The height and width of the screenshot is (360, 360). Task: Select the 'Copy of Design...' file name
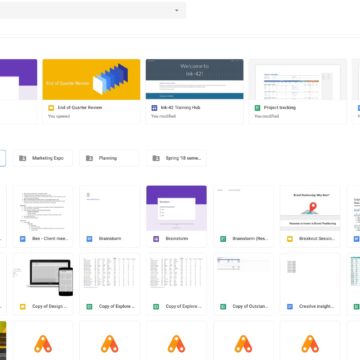point(50,306)
